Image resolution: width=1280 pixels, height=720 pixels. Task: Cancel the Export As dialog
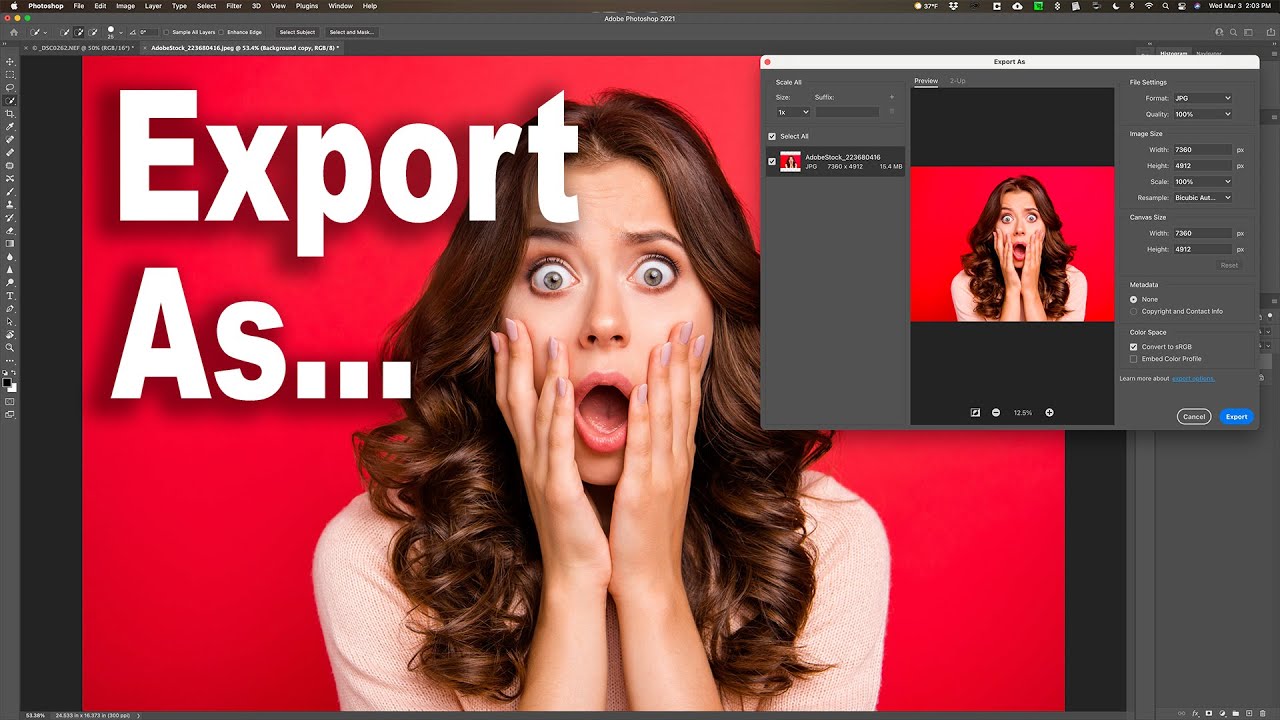(x=1194, y=417)
